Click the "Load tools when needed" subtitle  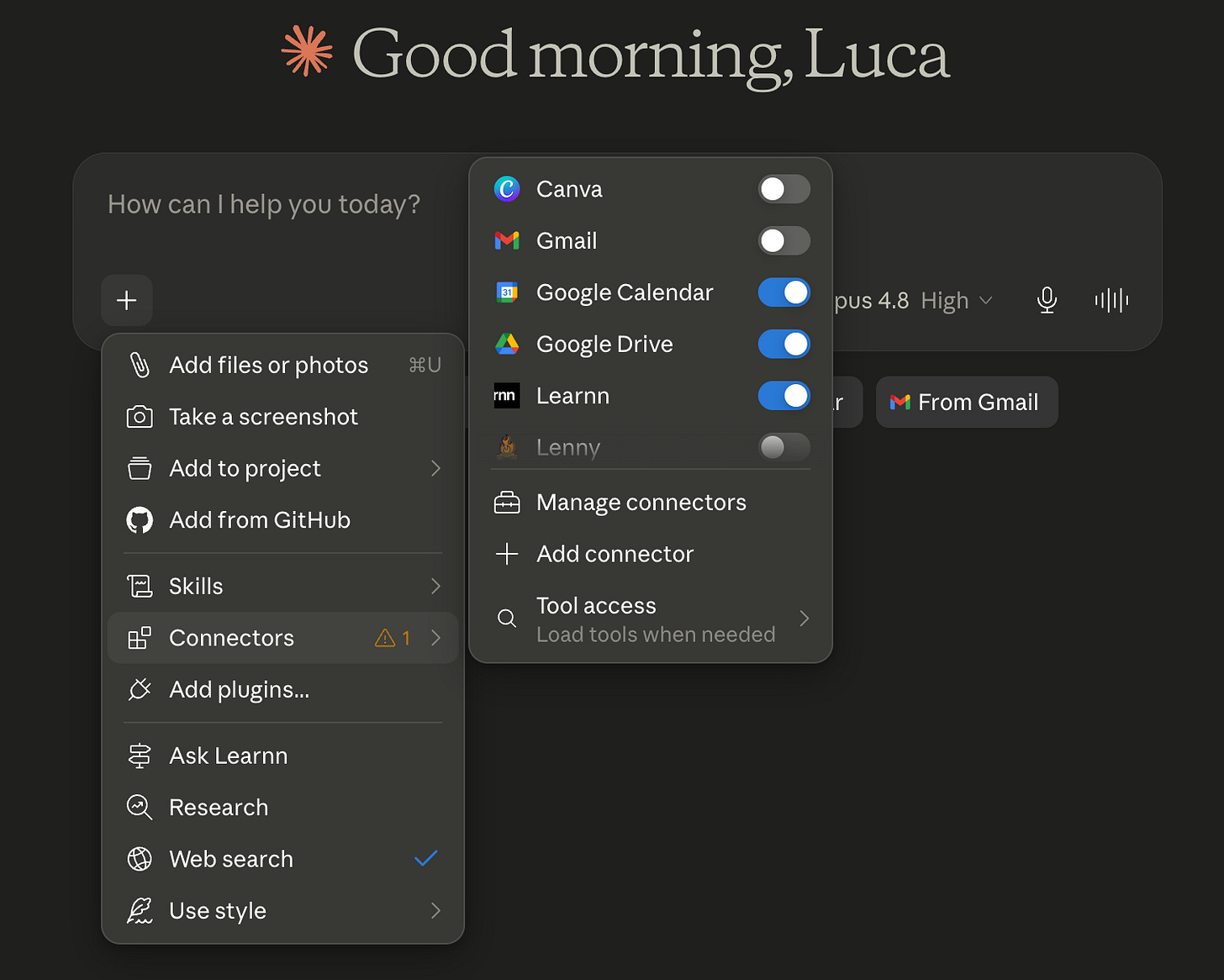pos(656,635)
